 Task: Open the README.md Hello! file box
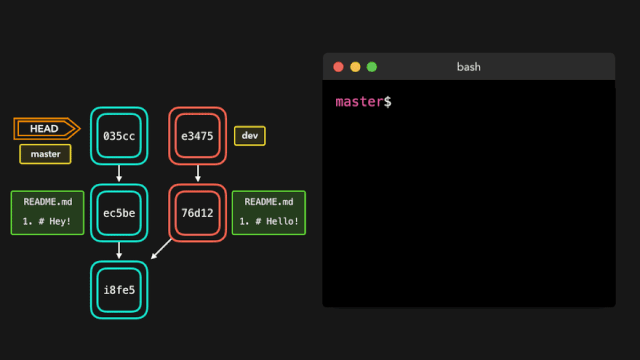pos(269,213)
